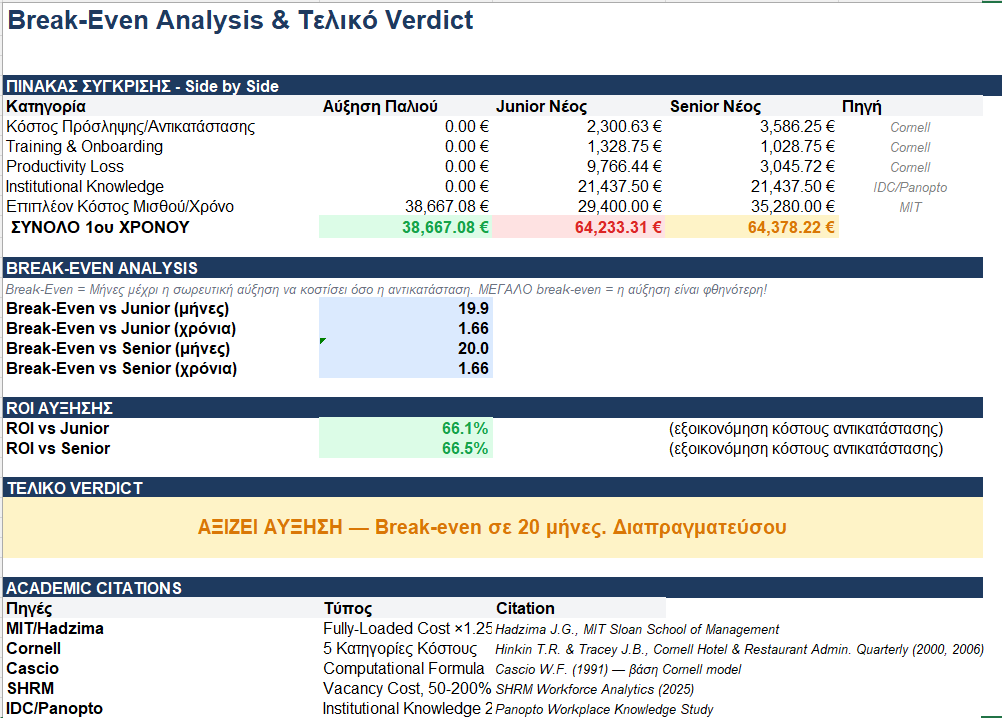Click the ROI vs Junior 66.1% cell
This screenshot has height=718, width=1002.
405,428
